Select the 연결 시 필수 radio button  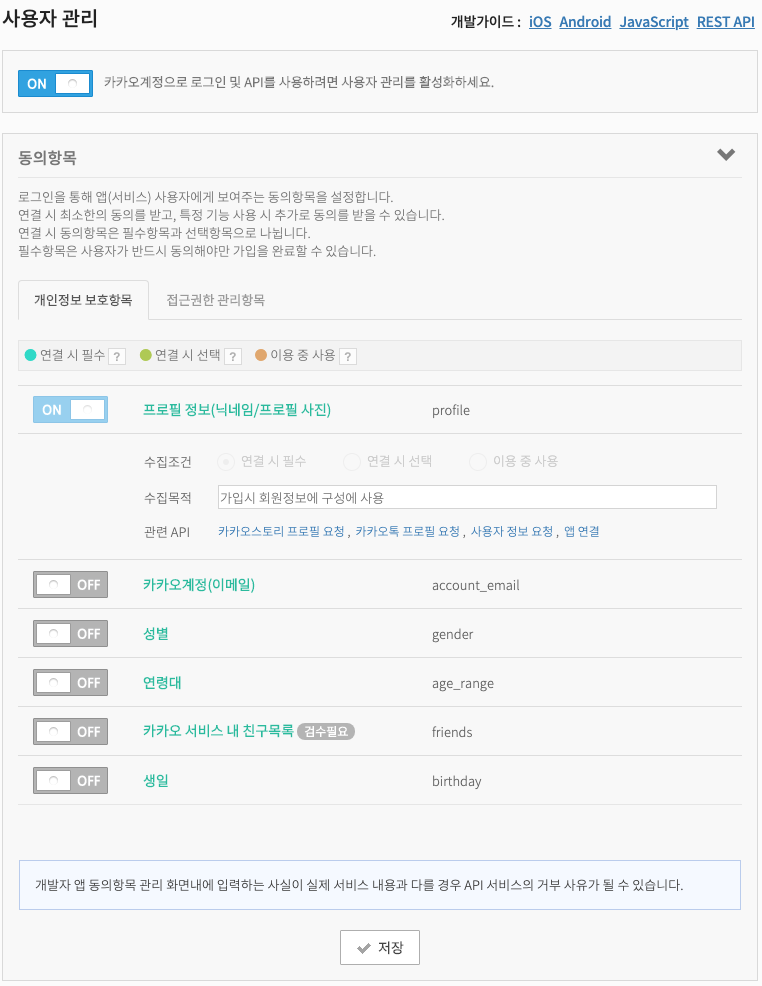(x=226, y=462)
